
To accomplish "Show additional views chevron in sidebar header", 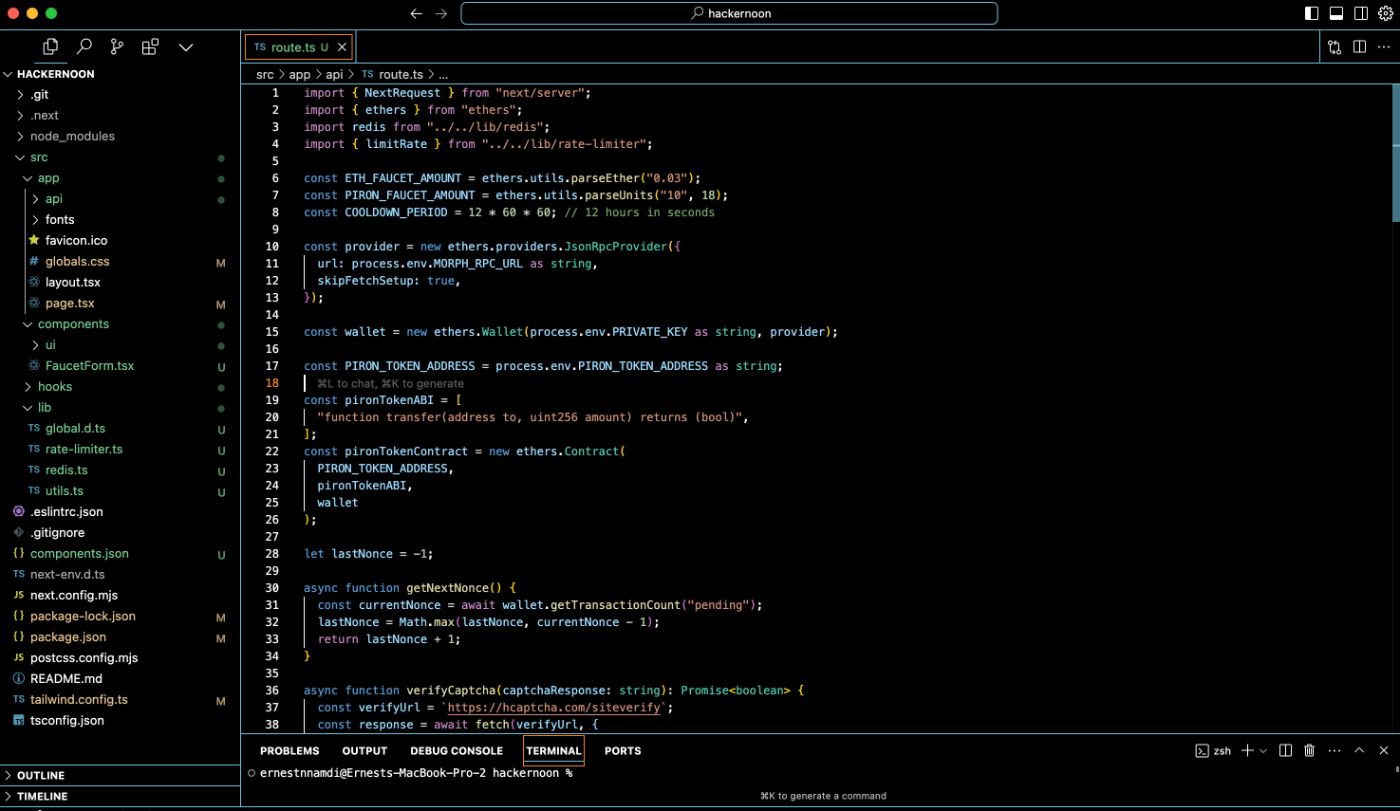I will click(x=186, y=46).
